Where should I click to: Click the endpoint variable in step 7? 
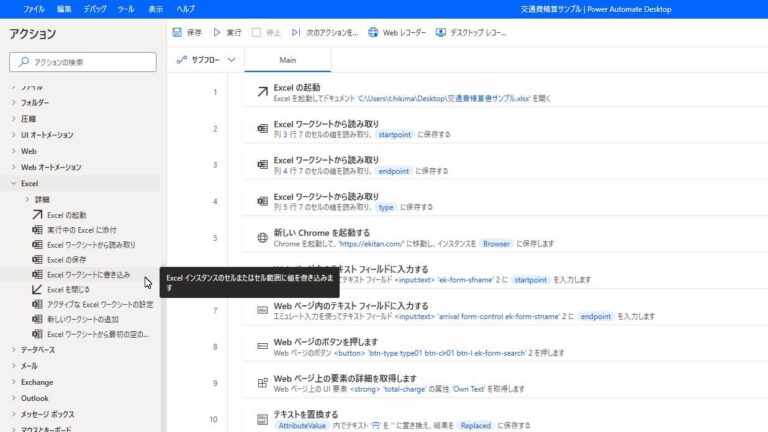pos(596,316)
